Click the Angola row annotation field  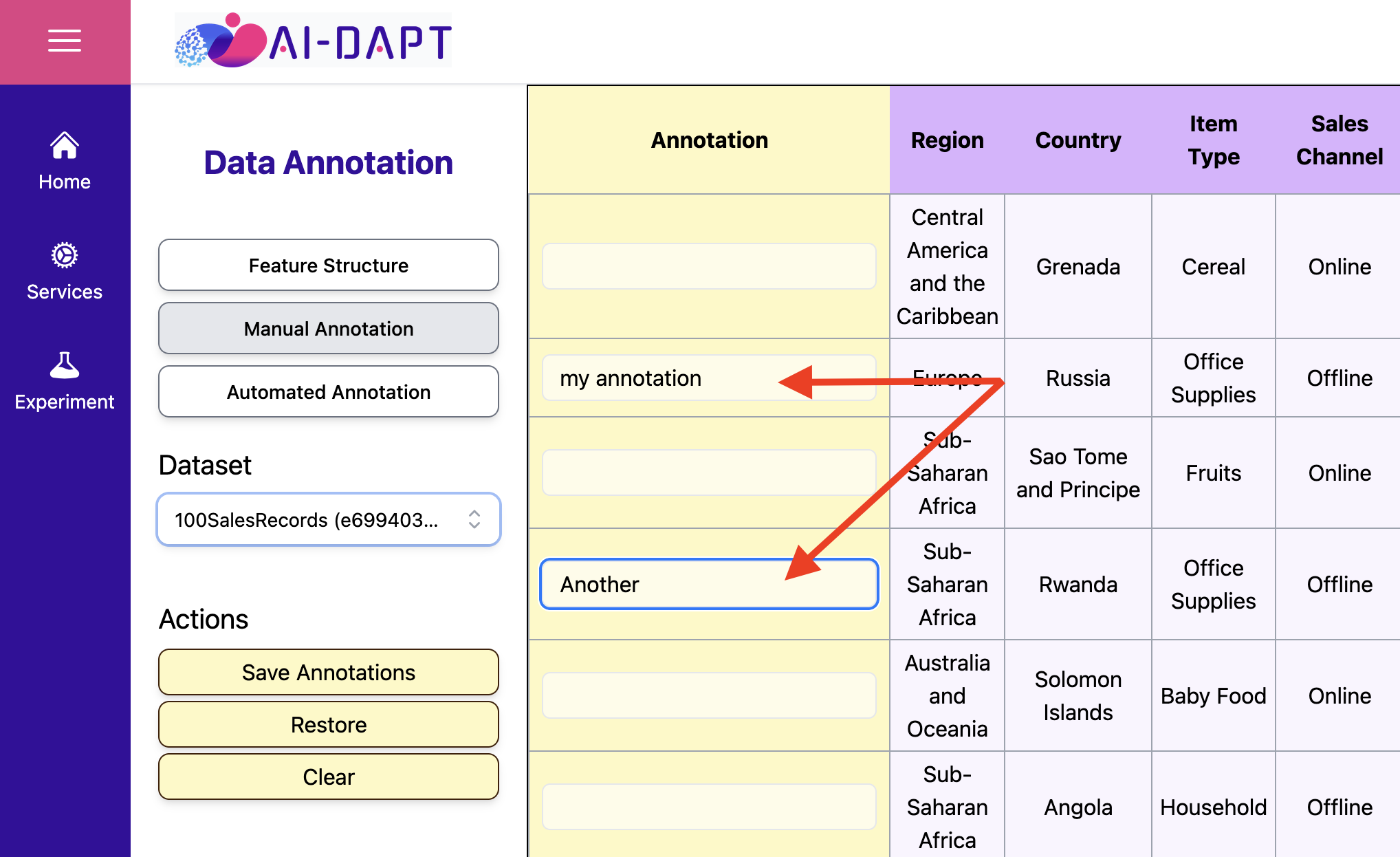709,807
